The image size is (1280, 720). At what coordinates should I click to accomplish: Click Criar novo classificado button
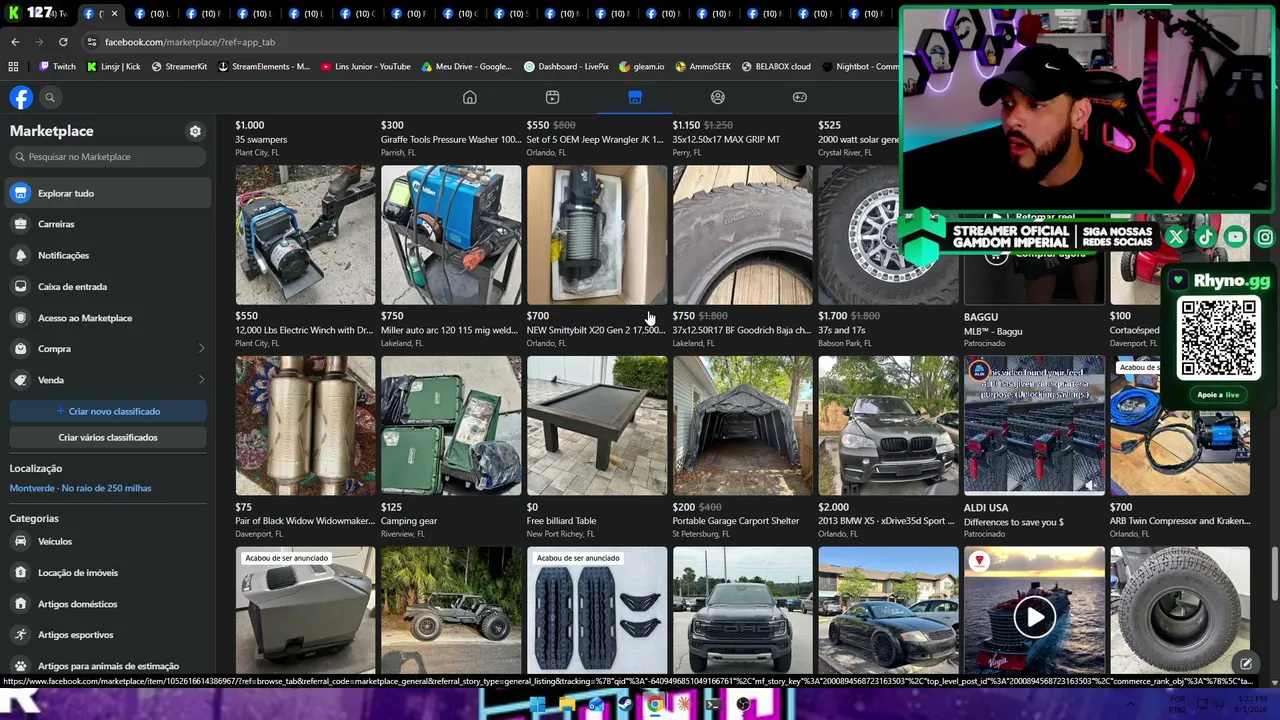point(108,411)
